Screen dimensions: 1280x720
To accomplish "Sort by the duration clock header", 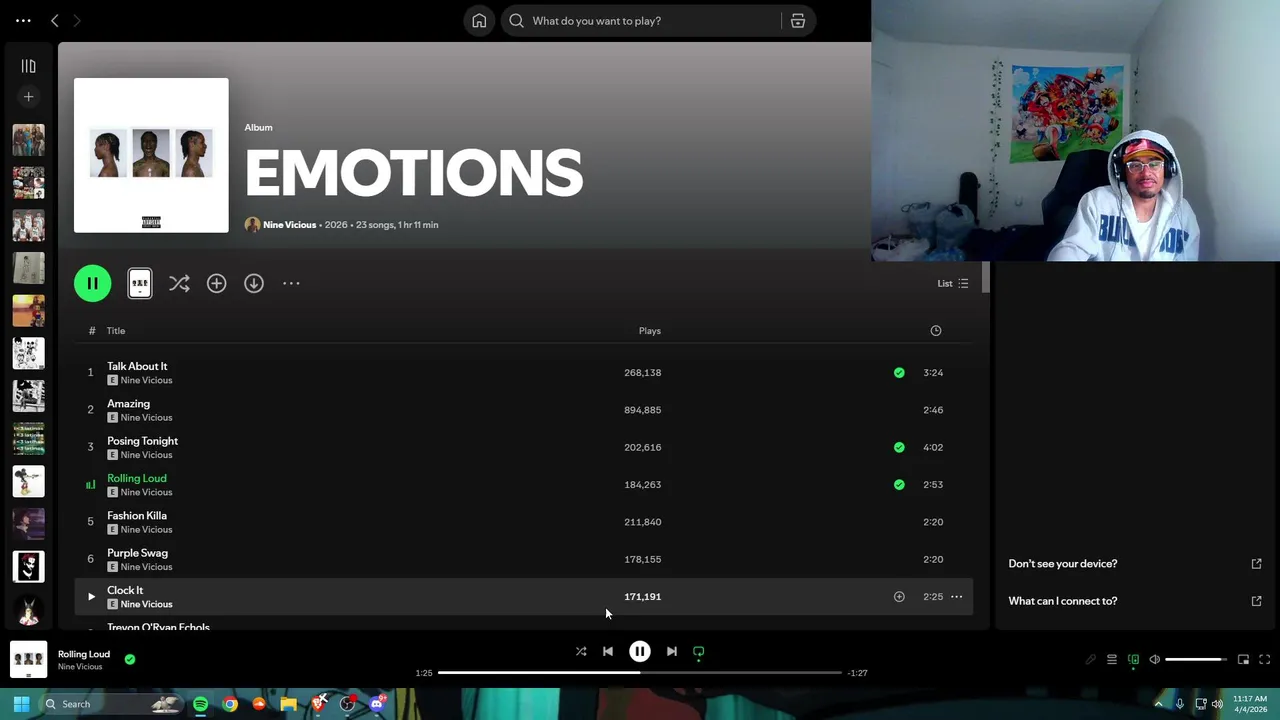I will point(936,331).
